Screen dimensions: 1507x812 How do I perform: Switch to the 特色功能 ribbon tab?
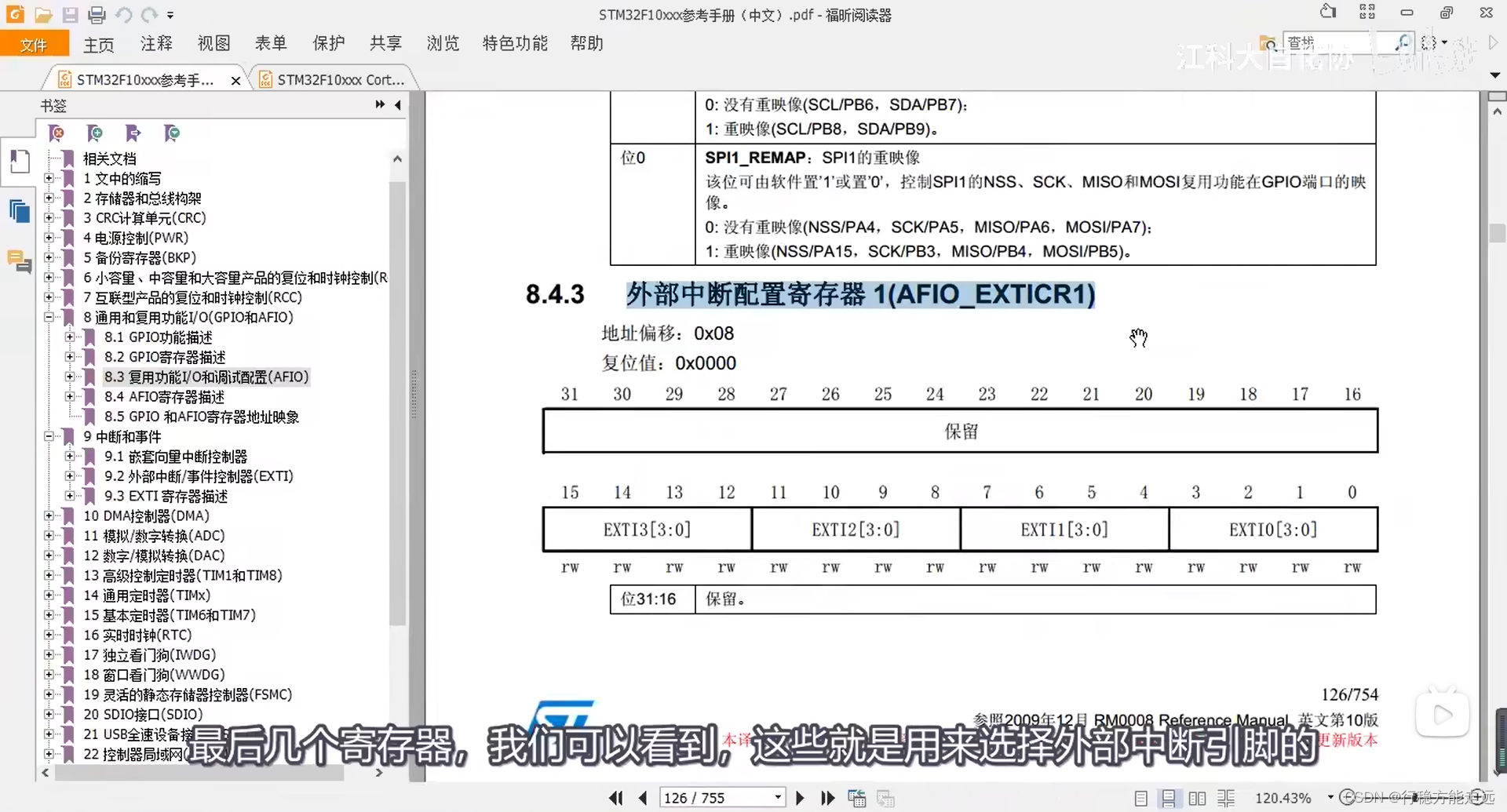(515, 44)
